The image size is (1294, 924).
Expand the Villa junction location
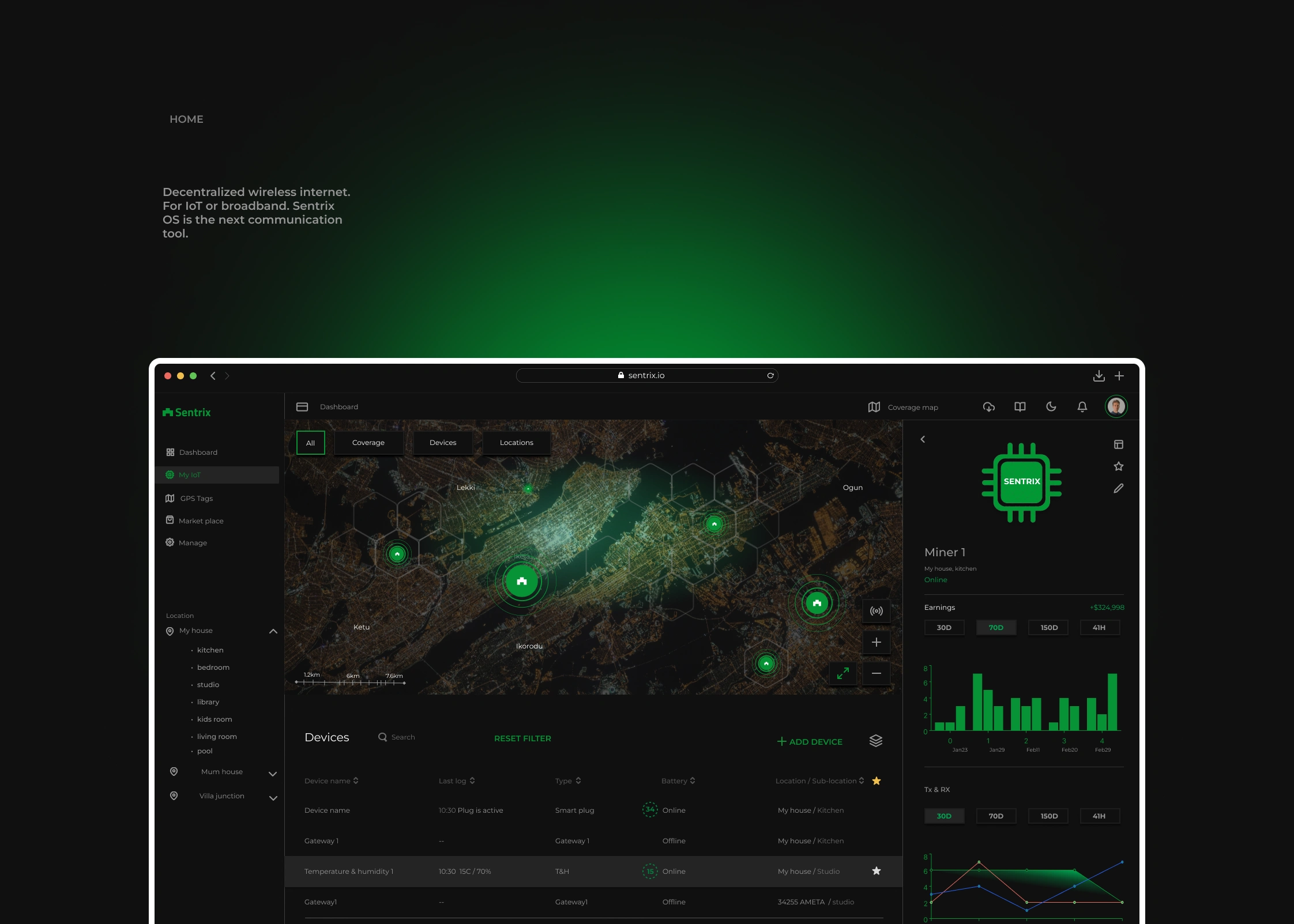coord(273,798)
